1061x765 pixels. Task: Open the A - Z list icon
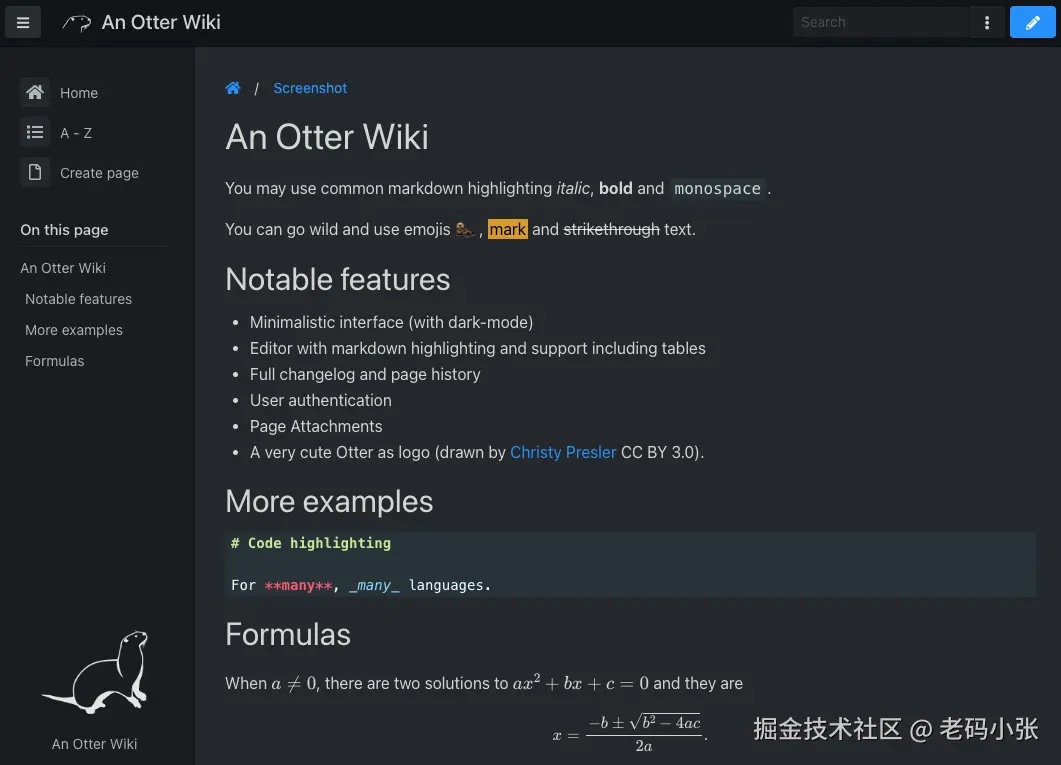[x=35, y=133]
